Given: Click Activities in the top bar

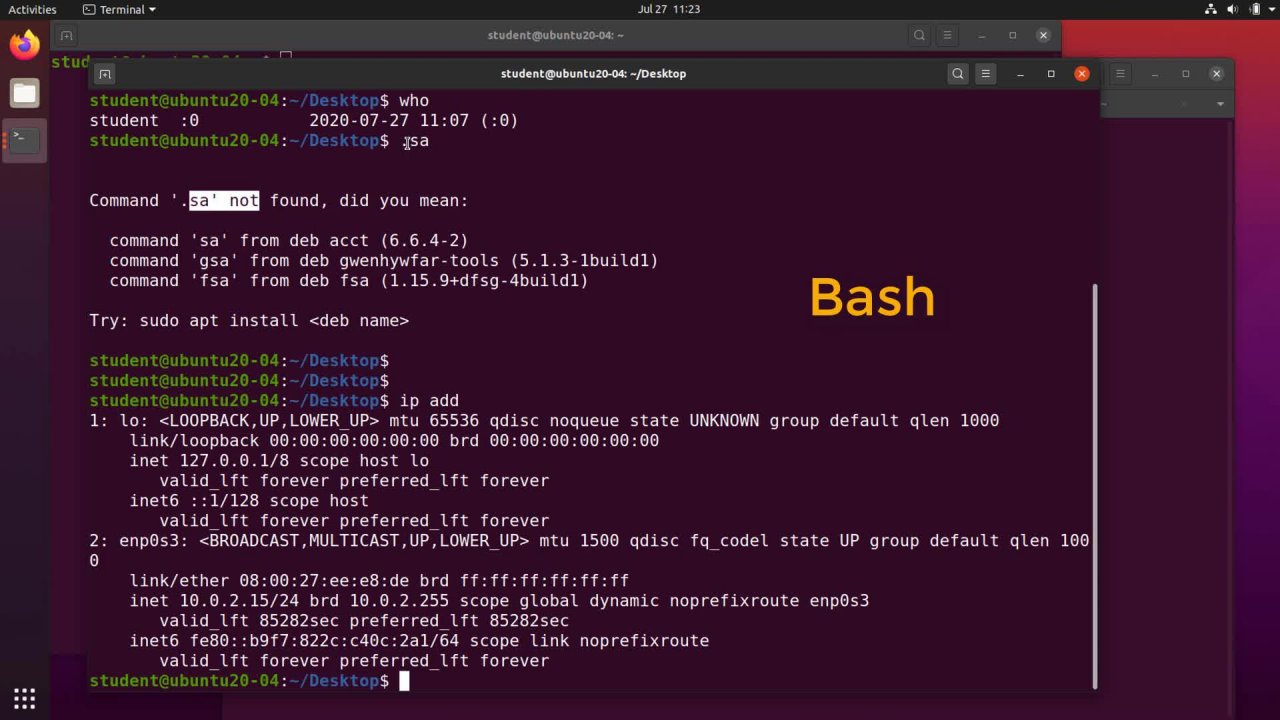Looking at the screenshot, I should point(31,9).
